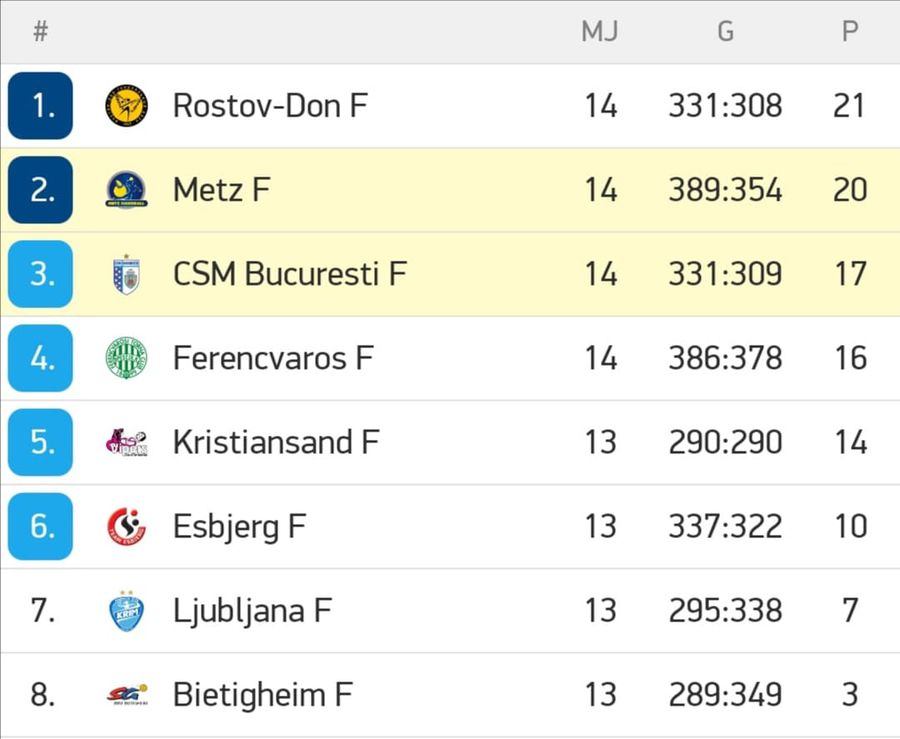Click the # rank column header

[40, 31]
